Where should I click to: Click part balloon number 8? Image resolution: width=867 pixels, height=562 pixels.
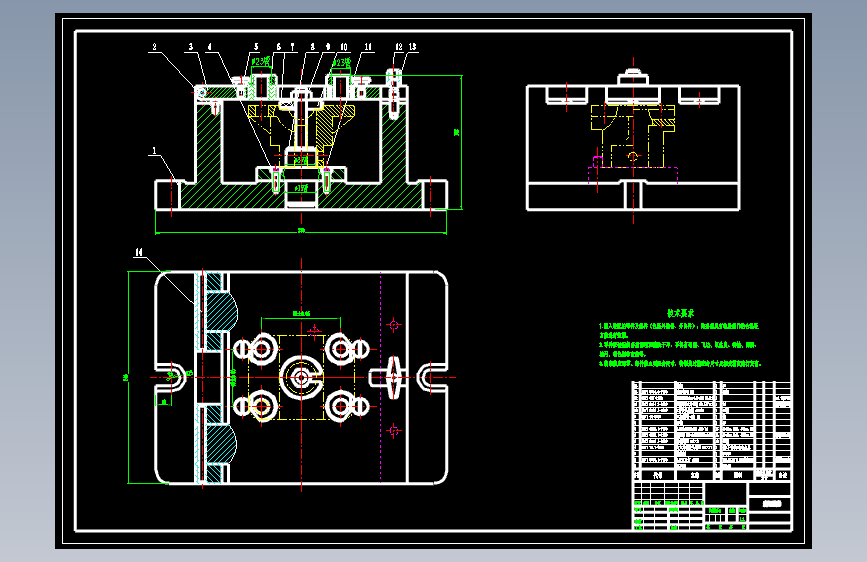[x=312, y=47]
